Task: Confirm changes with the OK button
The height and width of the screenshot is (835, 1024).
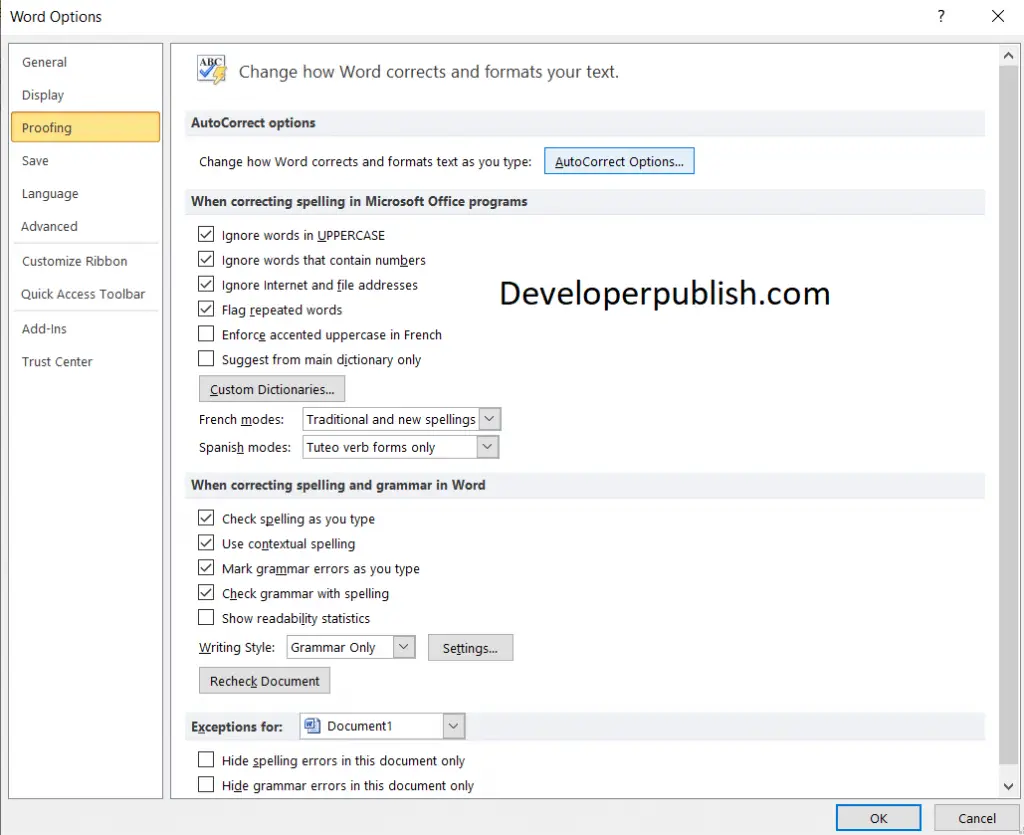Action: [x=878, y=818]
